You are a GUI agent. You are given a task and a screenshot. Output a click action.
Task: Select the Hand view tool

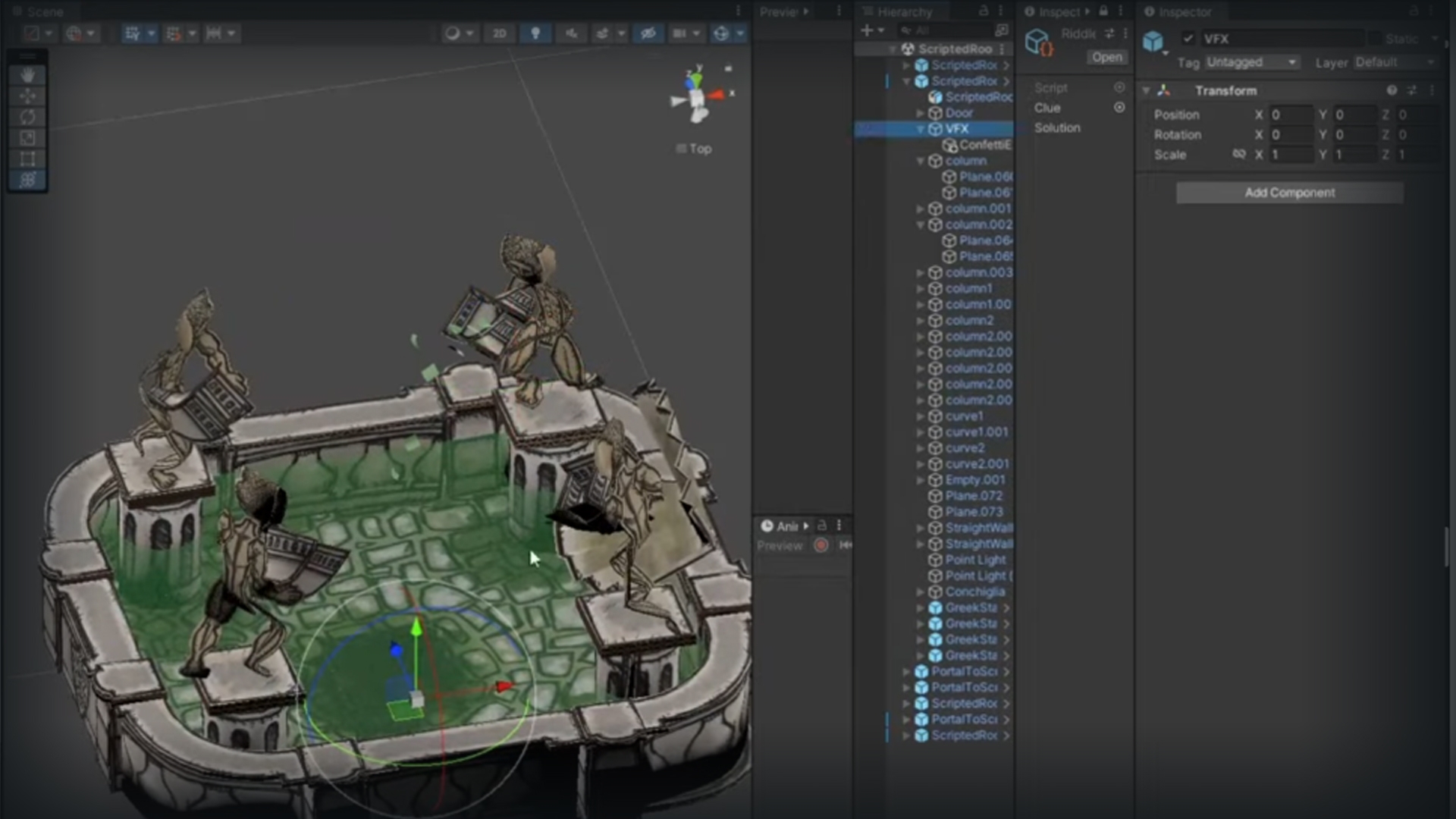click(x=28, y=75)
